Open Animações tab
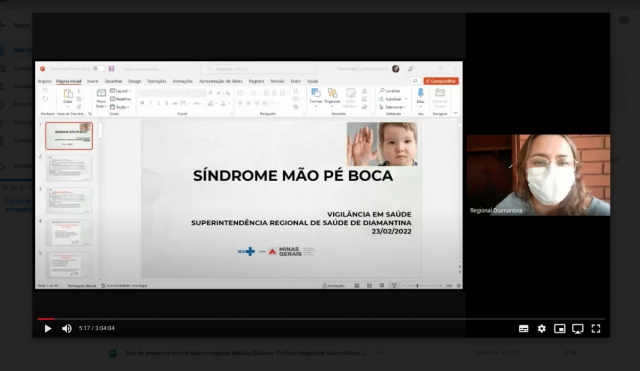The height and width of the screenshot is (371, 640). (182, 81)
